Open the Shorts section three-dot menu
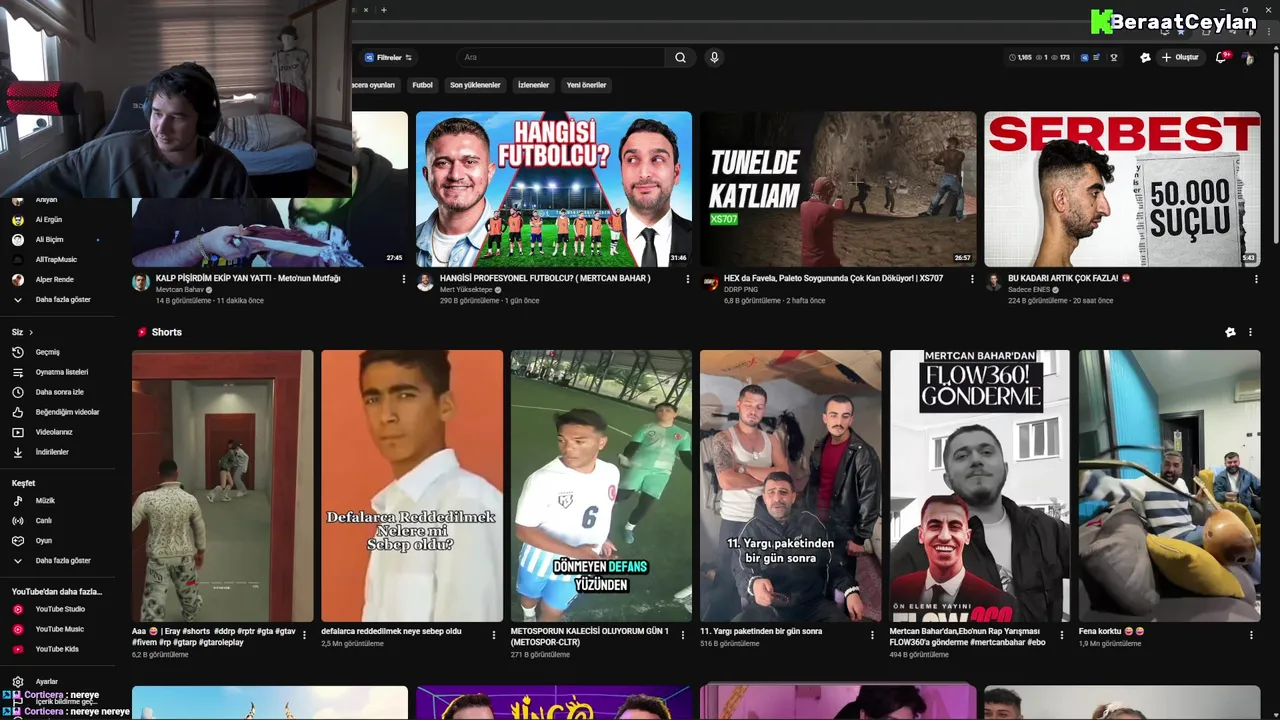Screen dimensions: 1280x720 click(1250, 332)
